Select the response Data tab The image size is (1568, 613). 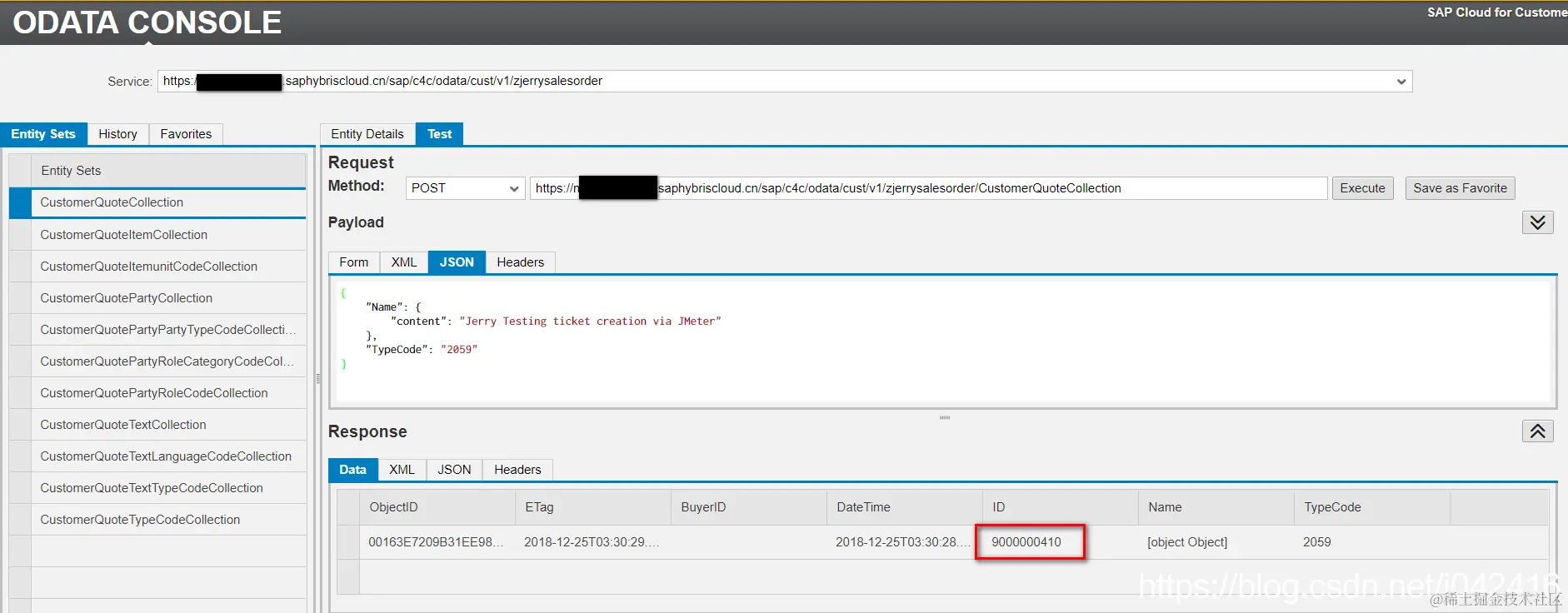352,470
